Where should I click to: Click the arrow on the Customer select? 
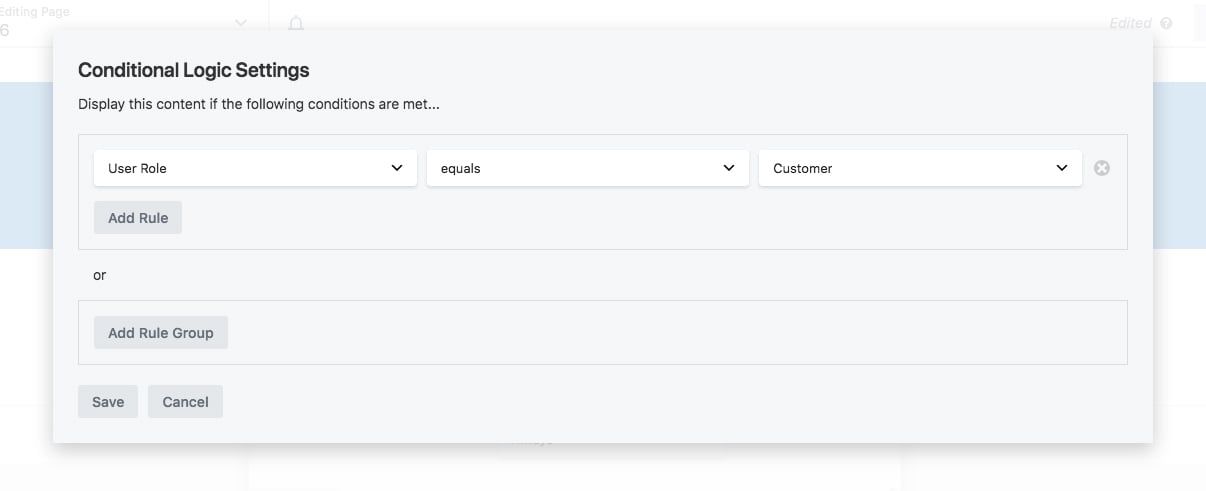click(x=1062, y=168)
